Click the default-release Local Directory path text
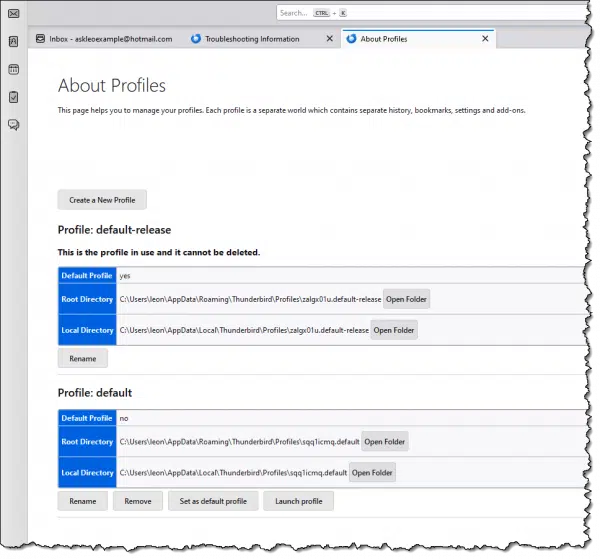This screenshot has height=559, width=600. coord(244,330)
